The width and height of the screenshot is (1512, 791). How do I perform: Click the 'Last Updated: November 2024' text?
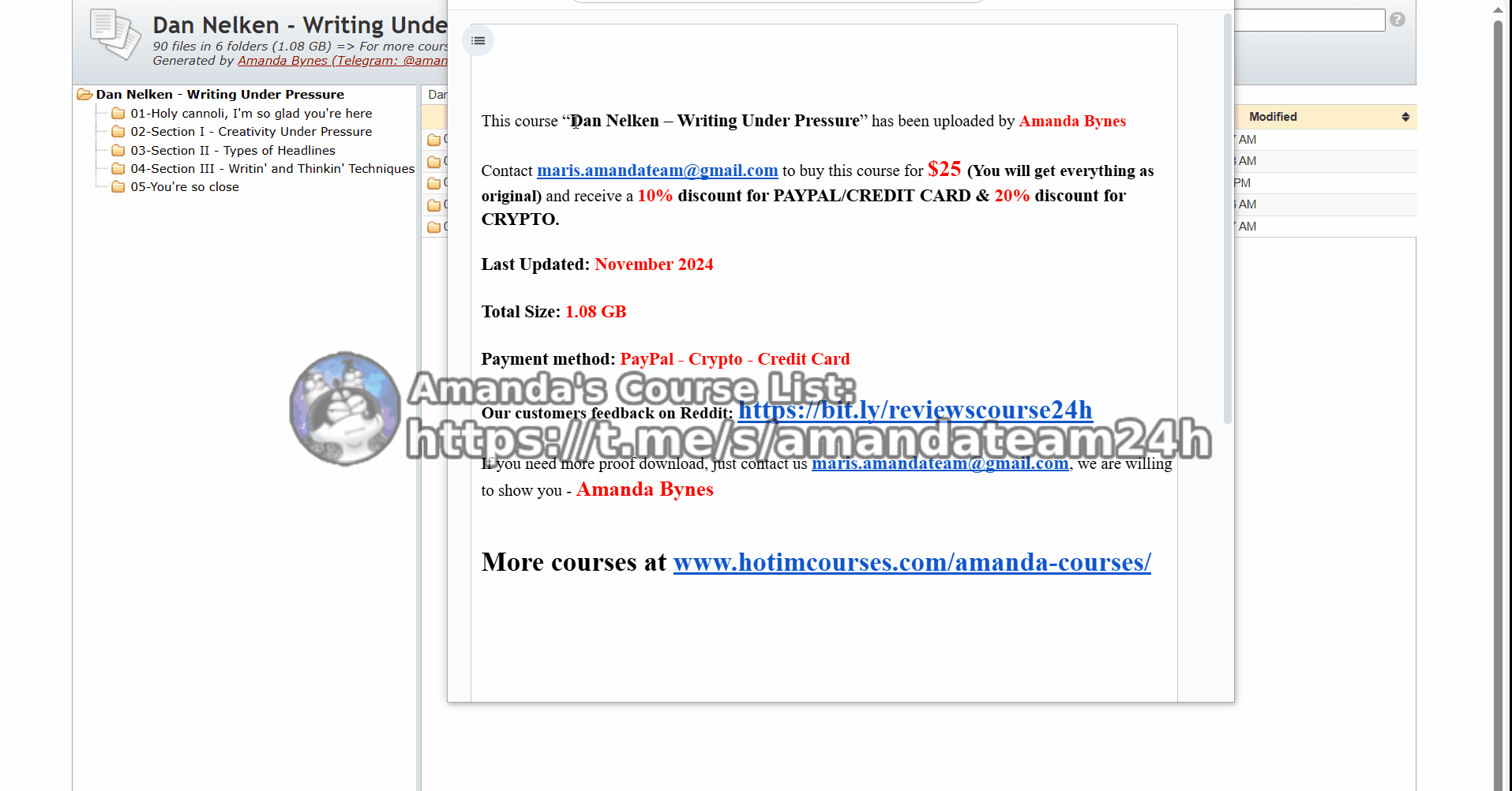pyautogui.click(x=598, y=264)
